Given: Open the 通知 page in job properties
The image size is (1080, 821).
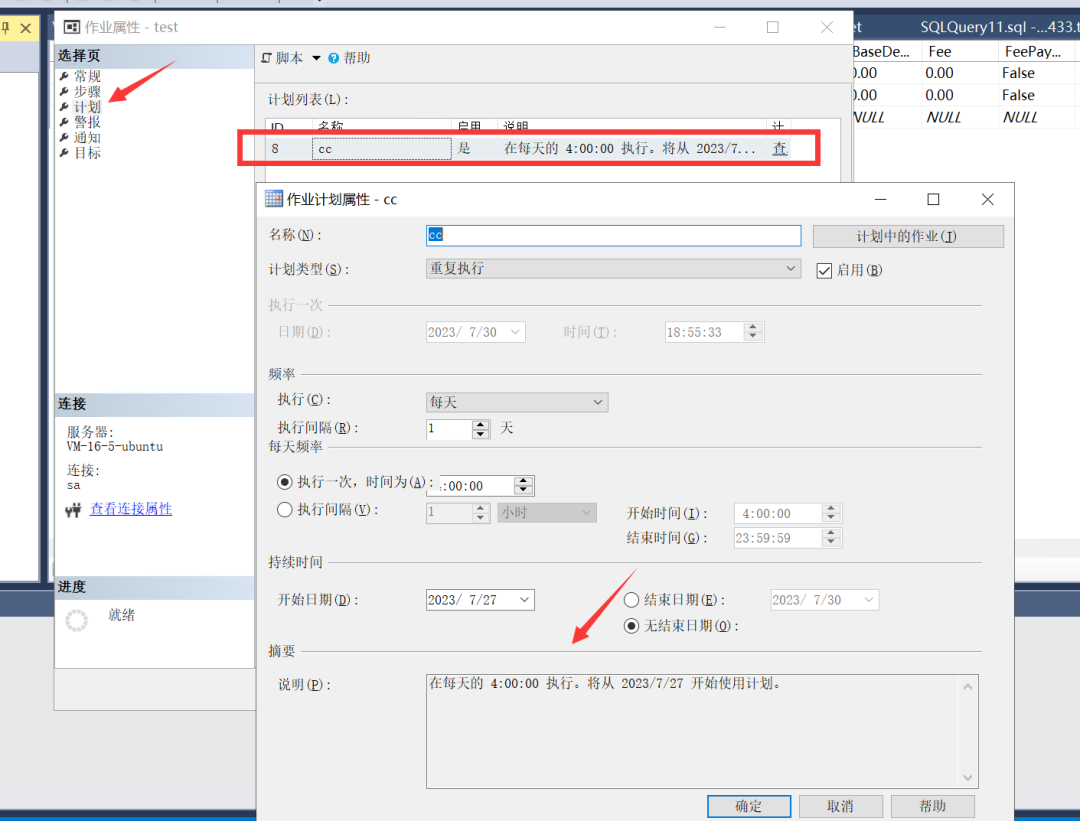Looking at the screenshot, I should [87, 138].
